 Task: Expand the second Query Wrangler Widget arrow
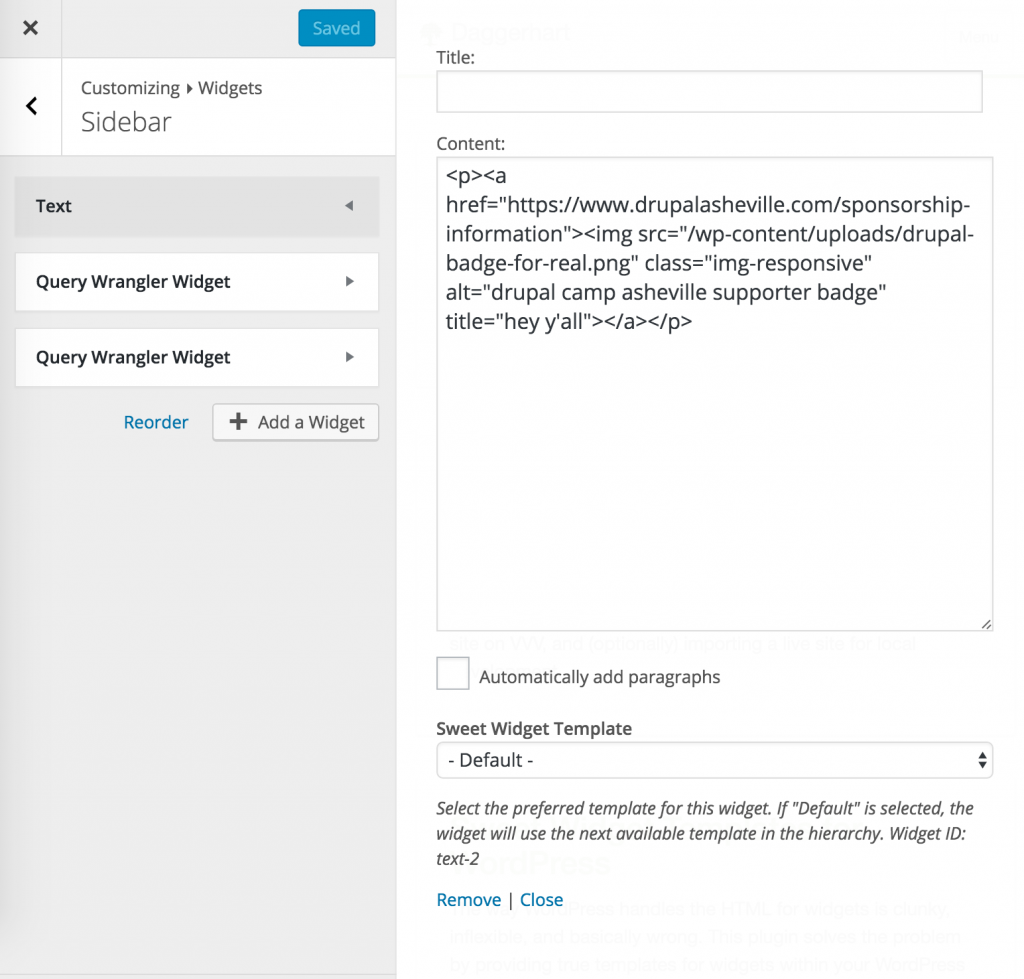pos(349,357)
